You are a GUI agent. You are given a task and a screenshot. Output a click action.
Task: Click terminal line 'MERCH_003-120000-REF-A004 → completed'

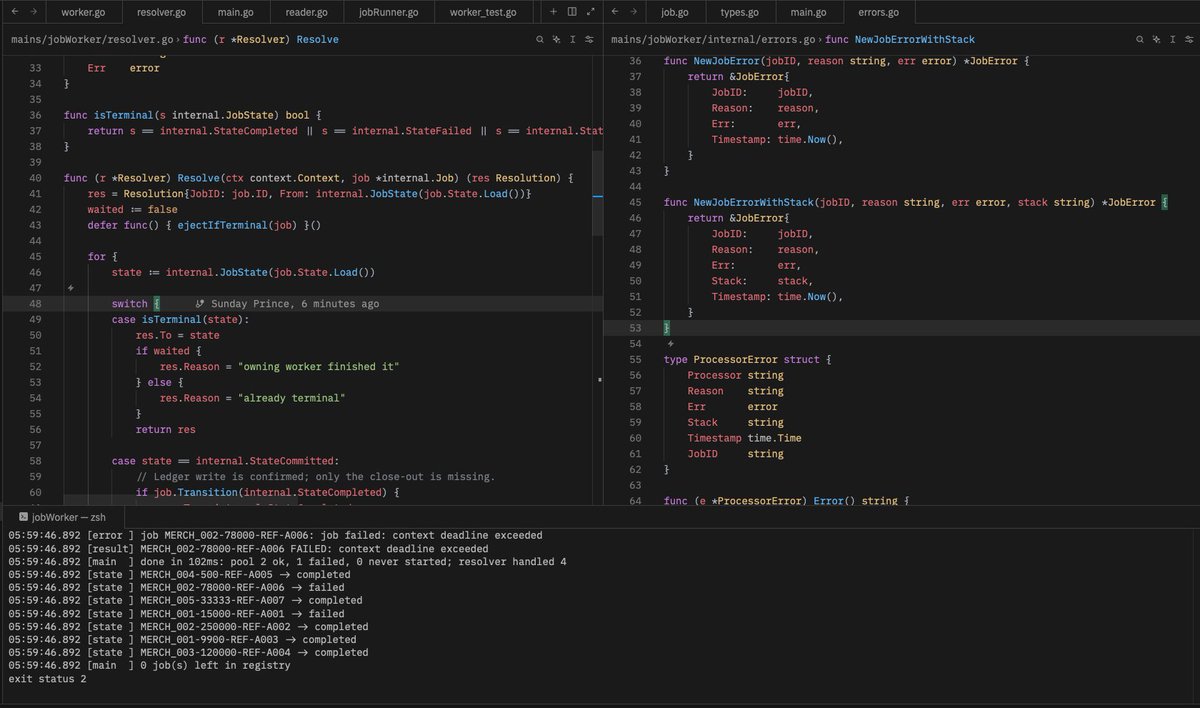(188, 653)
